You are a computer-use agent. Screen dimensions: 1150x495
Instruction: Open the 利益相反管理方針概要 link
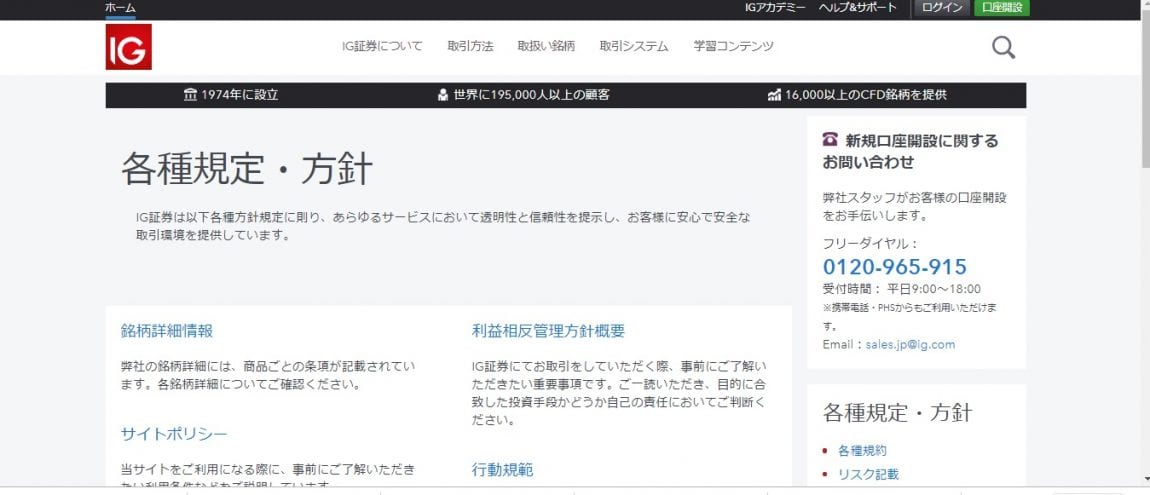pyautogui.click(x=548, y=331)
